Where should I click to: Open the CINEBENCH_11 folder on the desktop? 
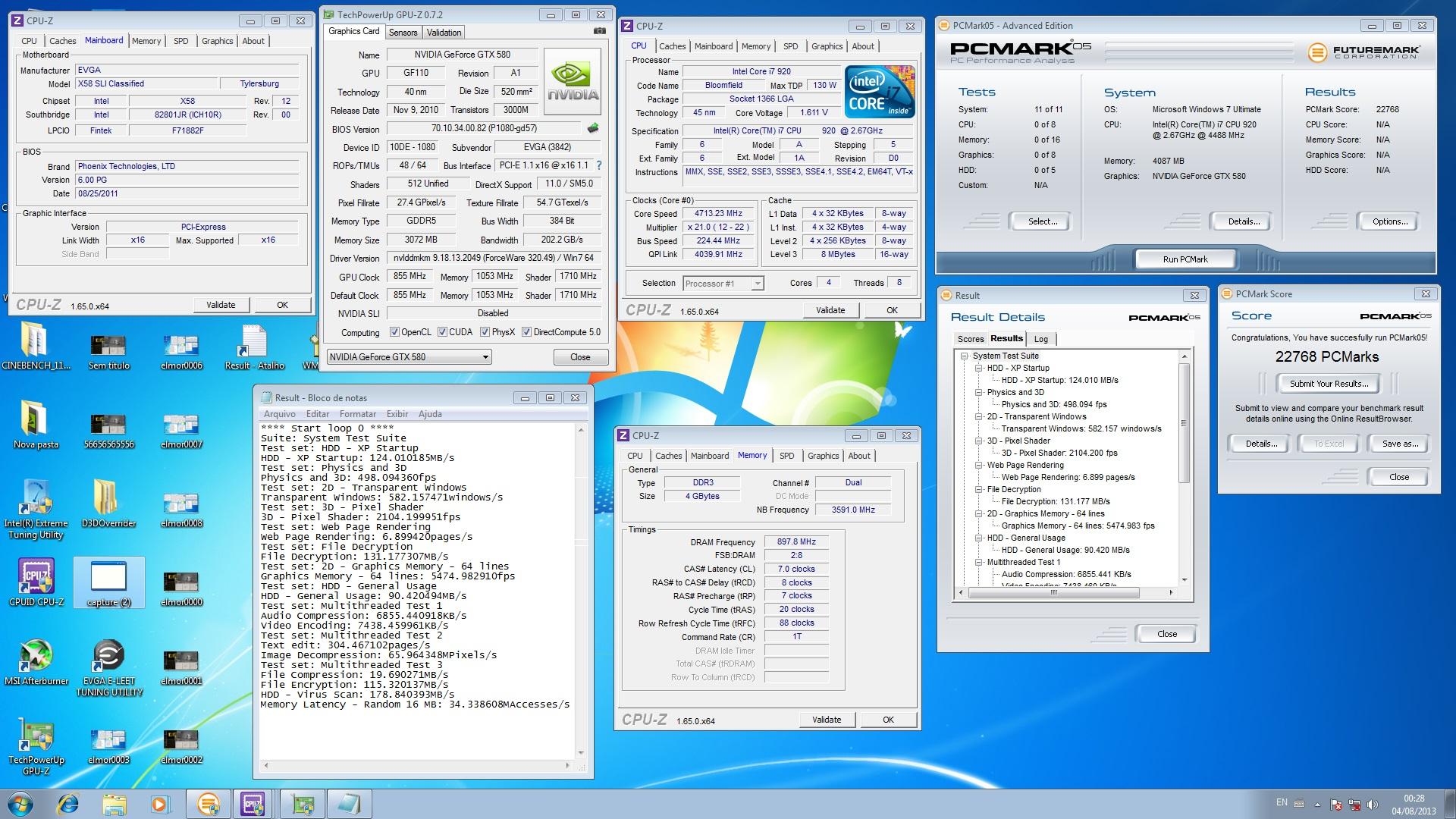coord(35,346)
